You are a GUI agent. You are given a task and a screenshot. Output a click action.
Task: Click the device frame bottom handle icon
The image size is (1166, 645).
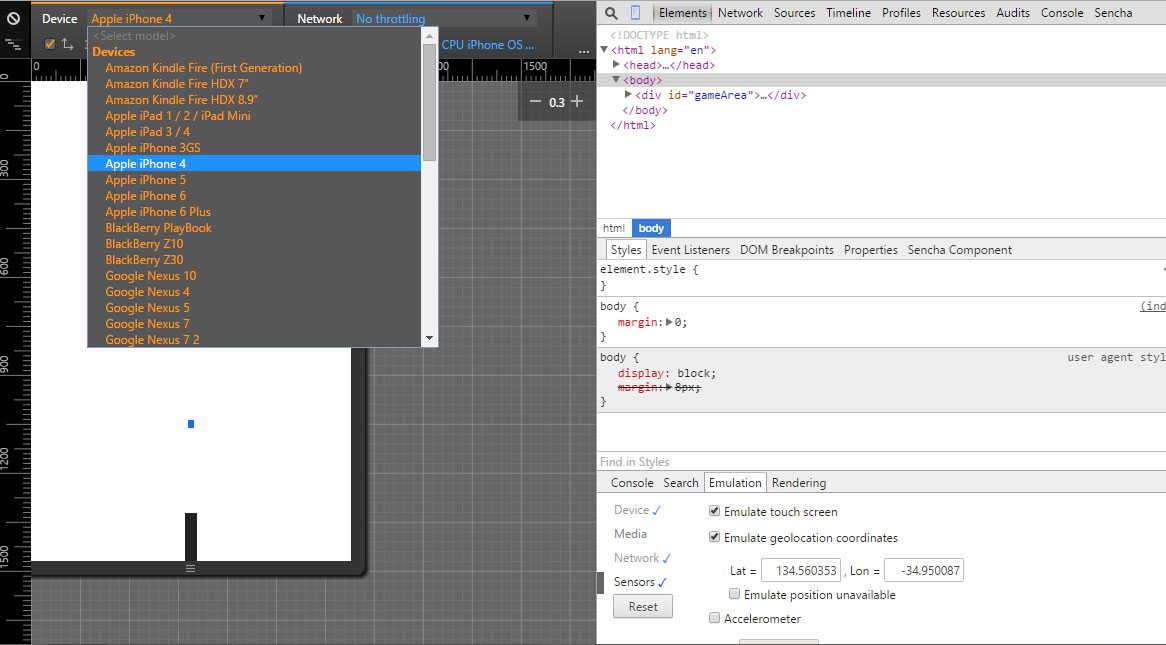tap(190, 568)
